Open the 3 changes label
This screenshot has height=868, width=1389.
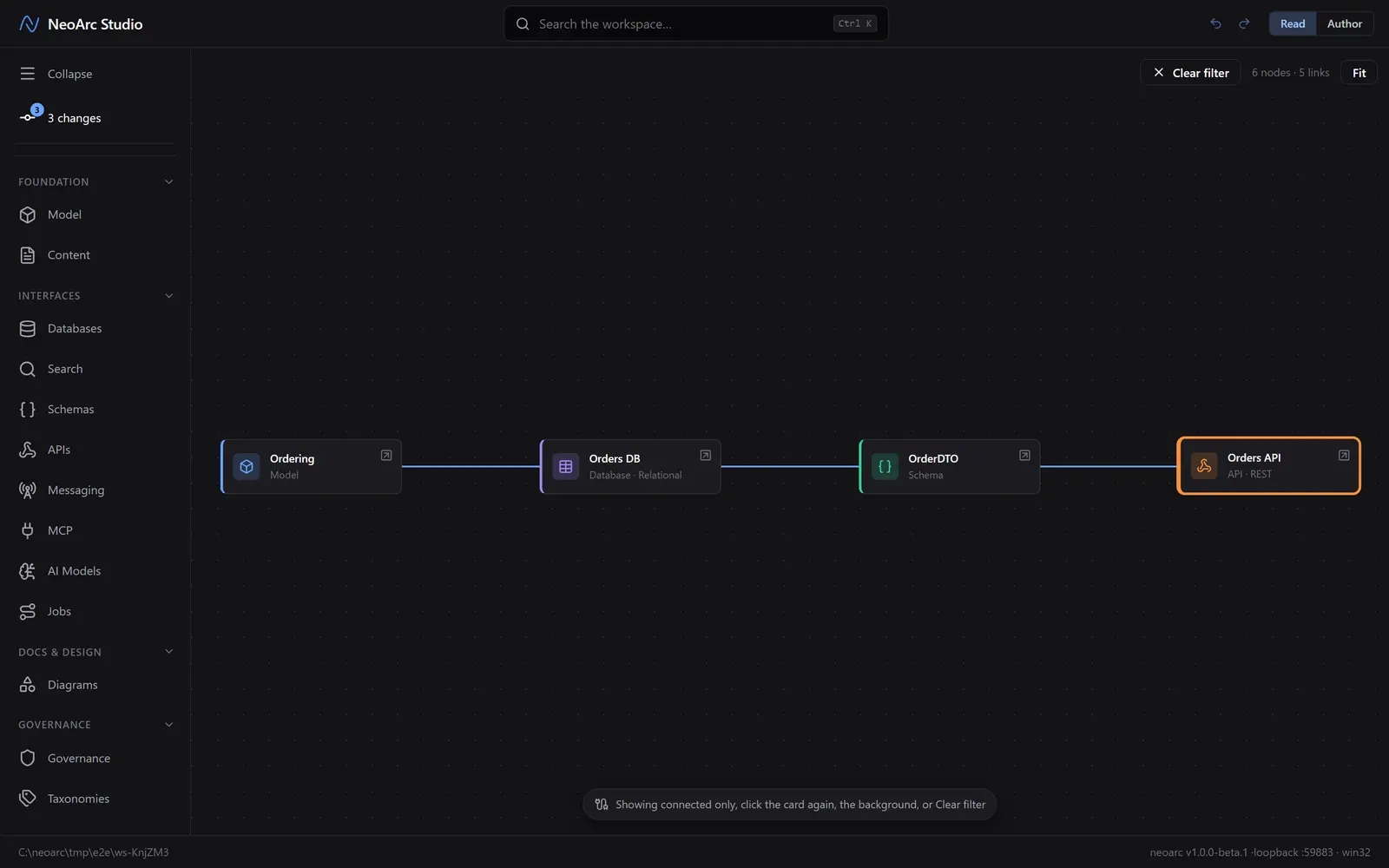74,118
